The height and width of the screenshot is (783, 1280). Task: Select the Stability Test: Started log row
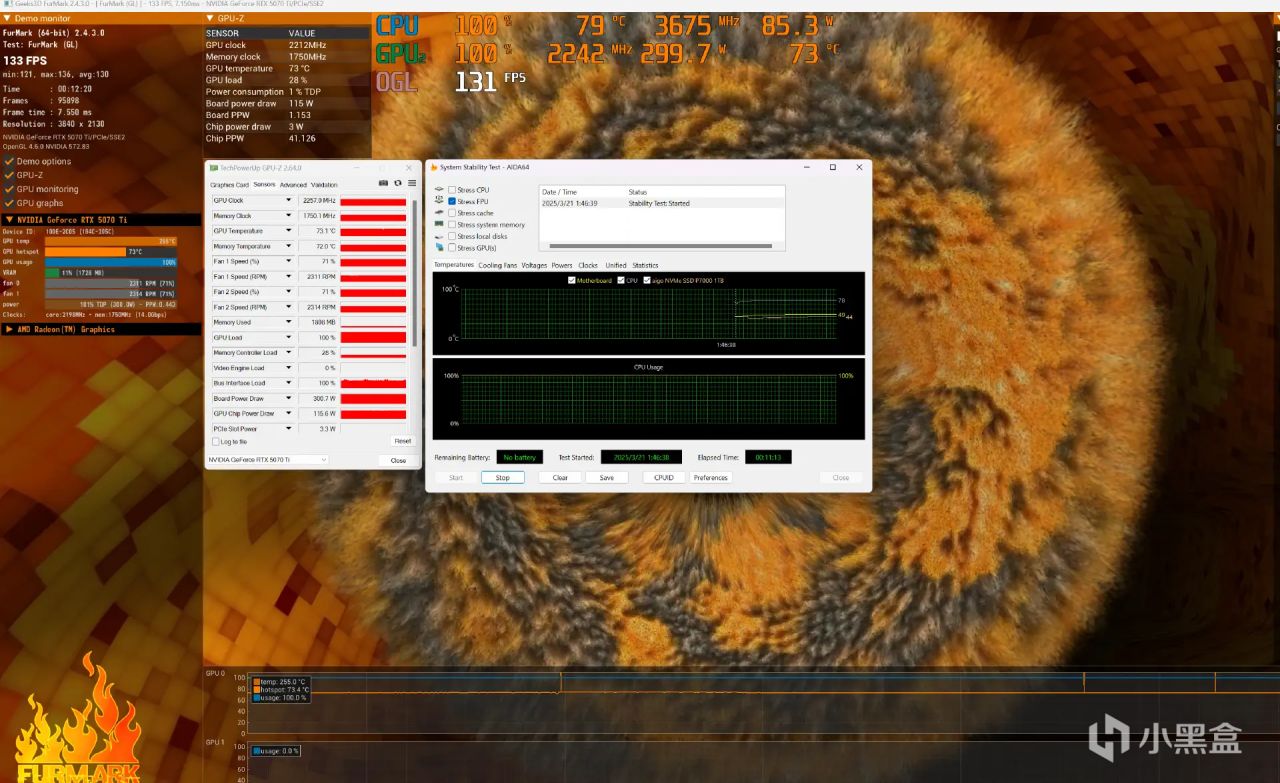click(661, 203)
